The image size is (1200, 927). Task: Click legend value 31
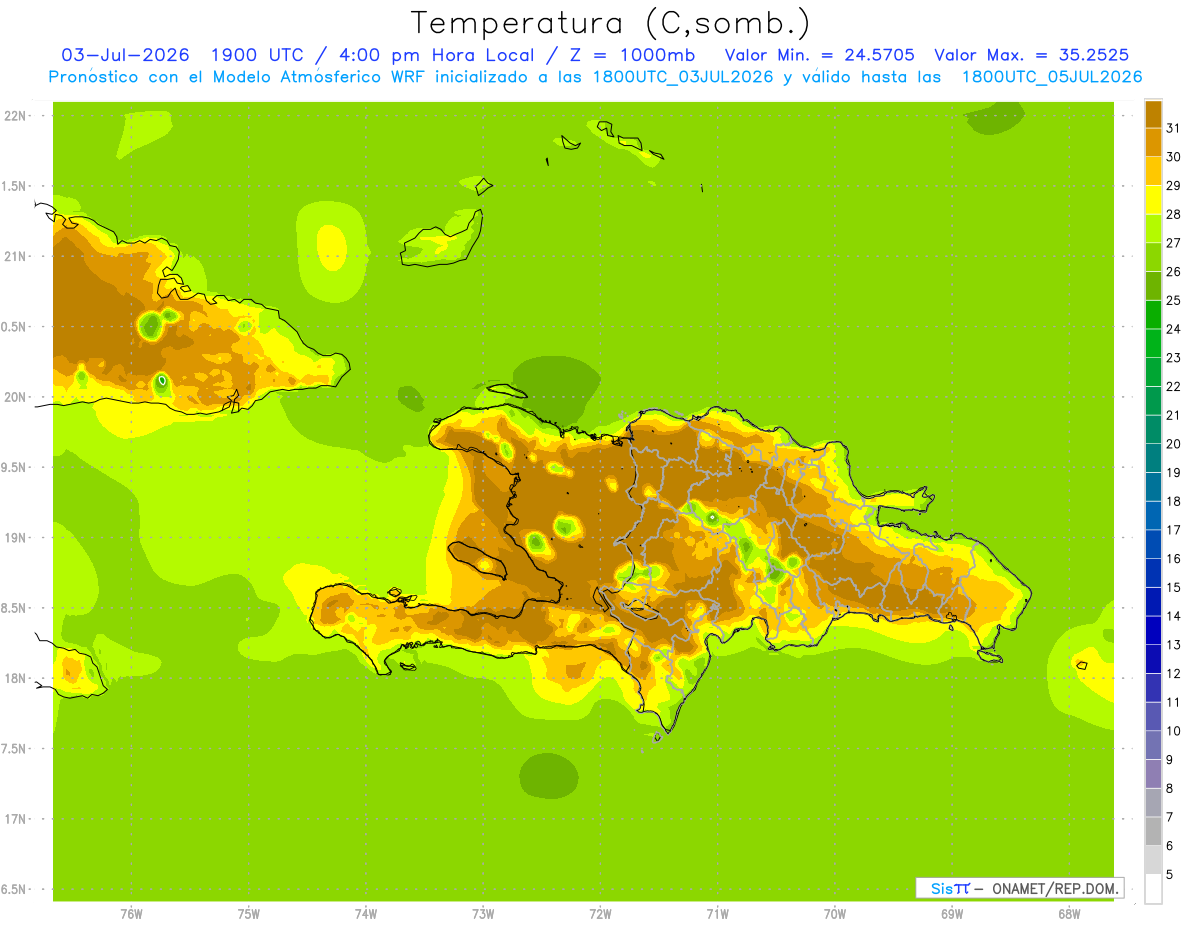click(1173, 128)
